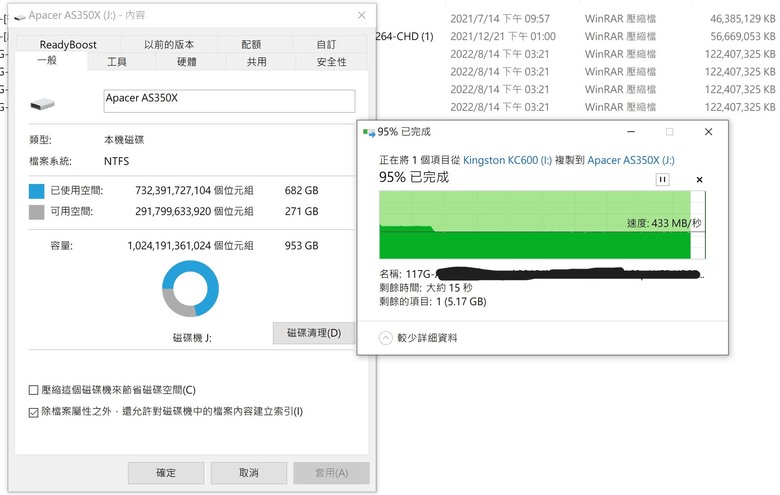Select the 一般 tab

click(48, 61)
